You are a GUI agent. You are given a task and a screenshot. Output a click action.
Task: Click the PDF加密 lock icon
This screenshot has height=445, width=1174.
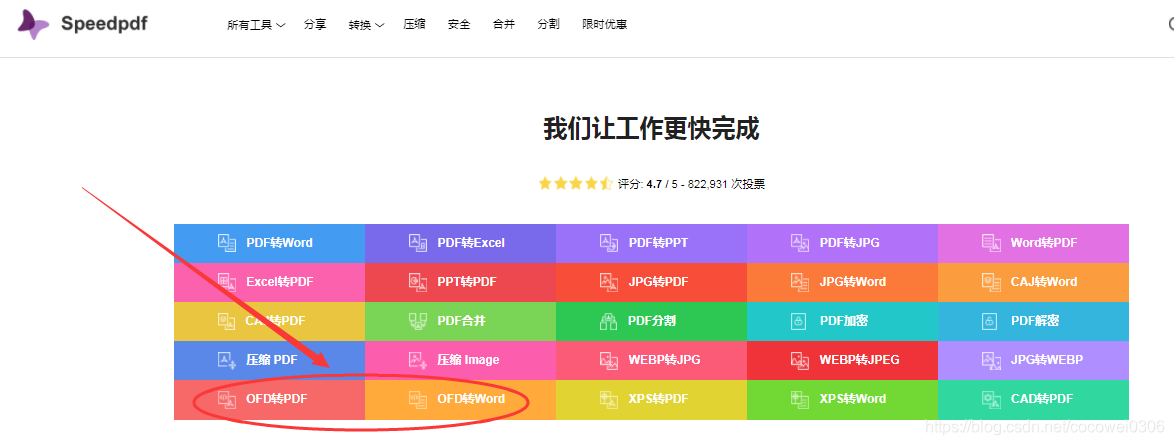[800, 321]
